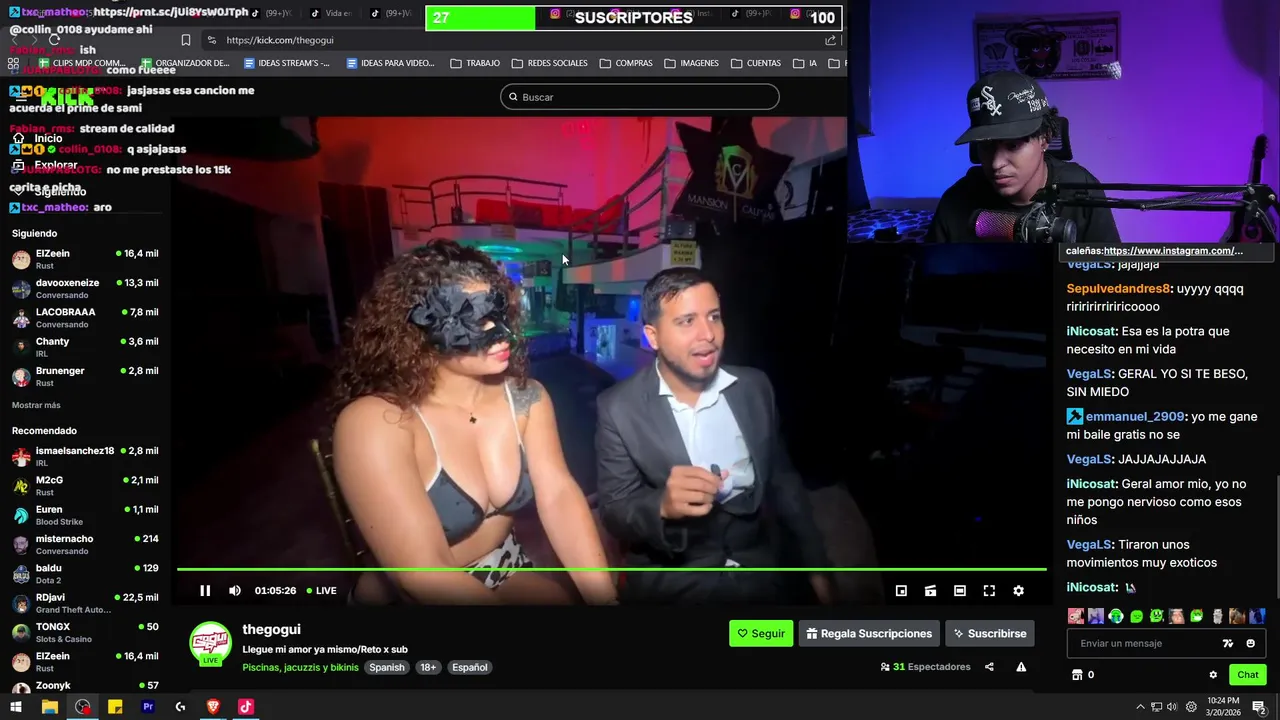Open thegogui channel avatar
Screen dimensions: 1280x720
point(210,643)
